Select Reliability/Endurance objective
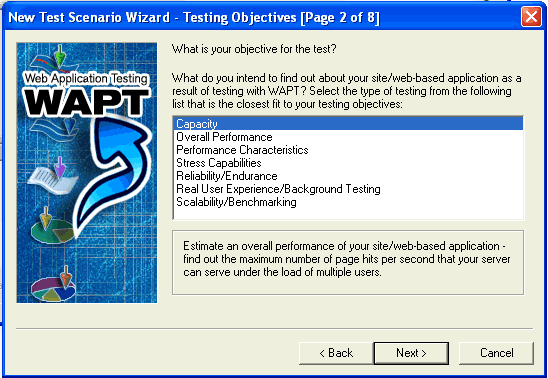Viewport: 548px width, 378px height. [348, 176]
